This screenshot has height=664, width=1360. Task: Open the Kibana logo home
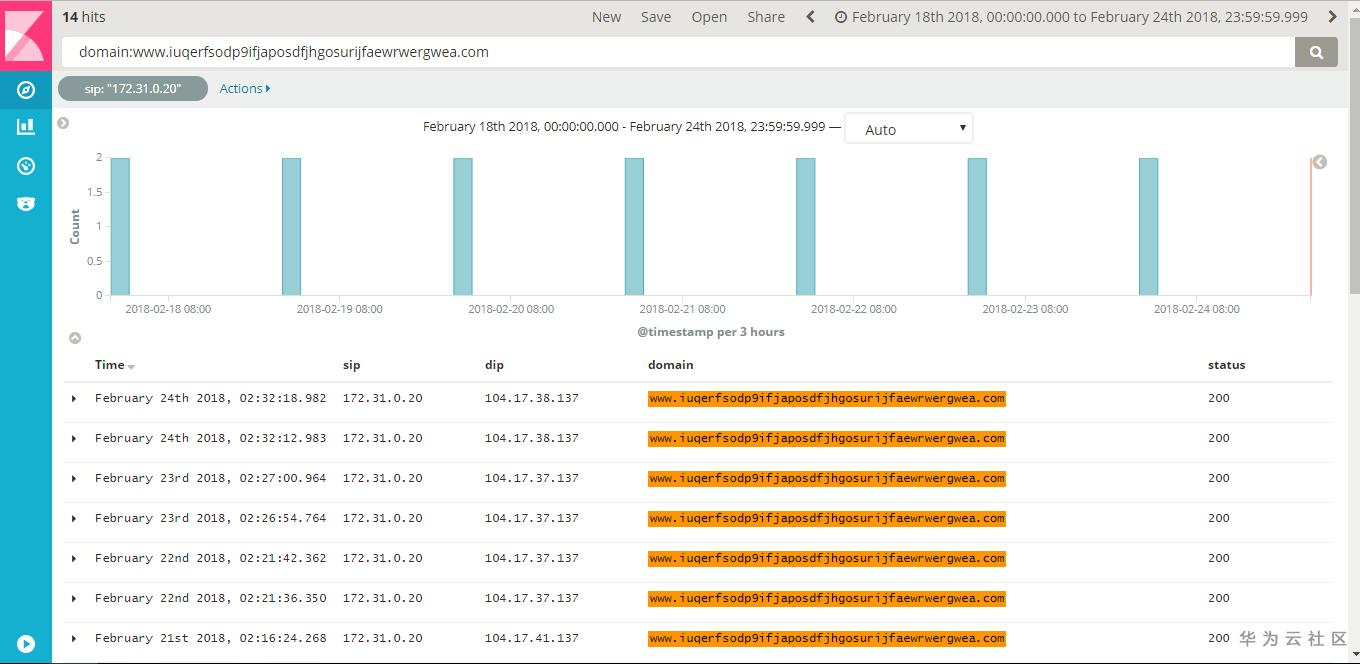[26, 35]
